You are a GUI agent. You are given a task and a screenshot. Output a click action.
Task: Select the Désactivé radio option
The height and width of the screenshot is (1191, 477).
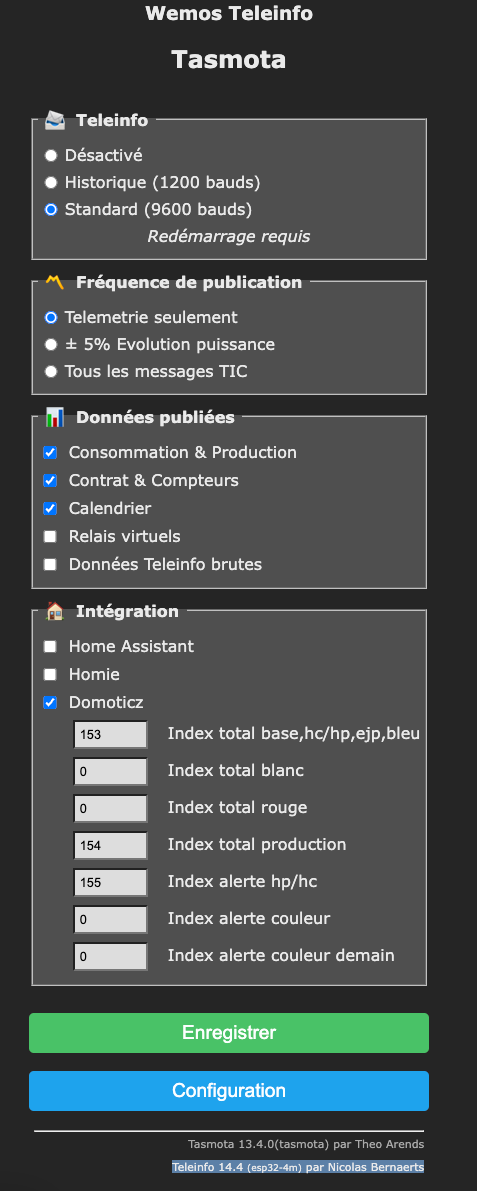[x=51, y=156]
